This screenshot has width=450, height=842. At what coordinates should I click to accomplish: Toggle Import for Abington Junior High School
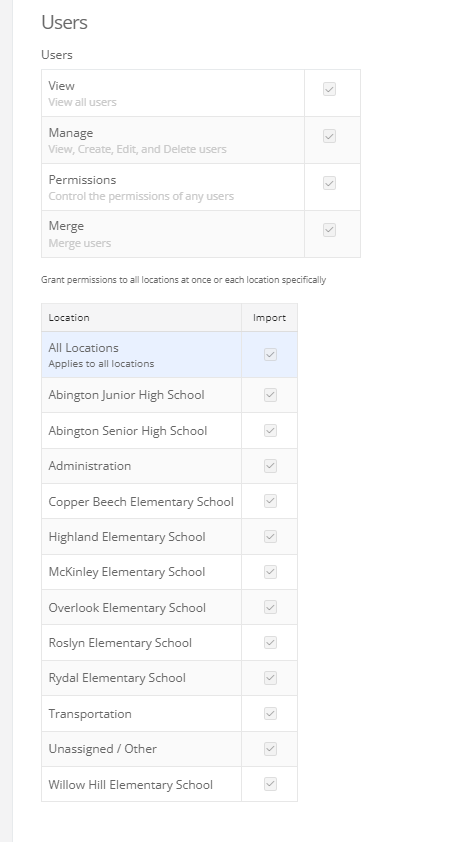pos(270,395)
